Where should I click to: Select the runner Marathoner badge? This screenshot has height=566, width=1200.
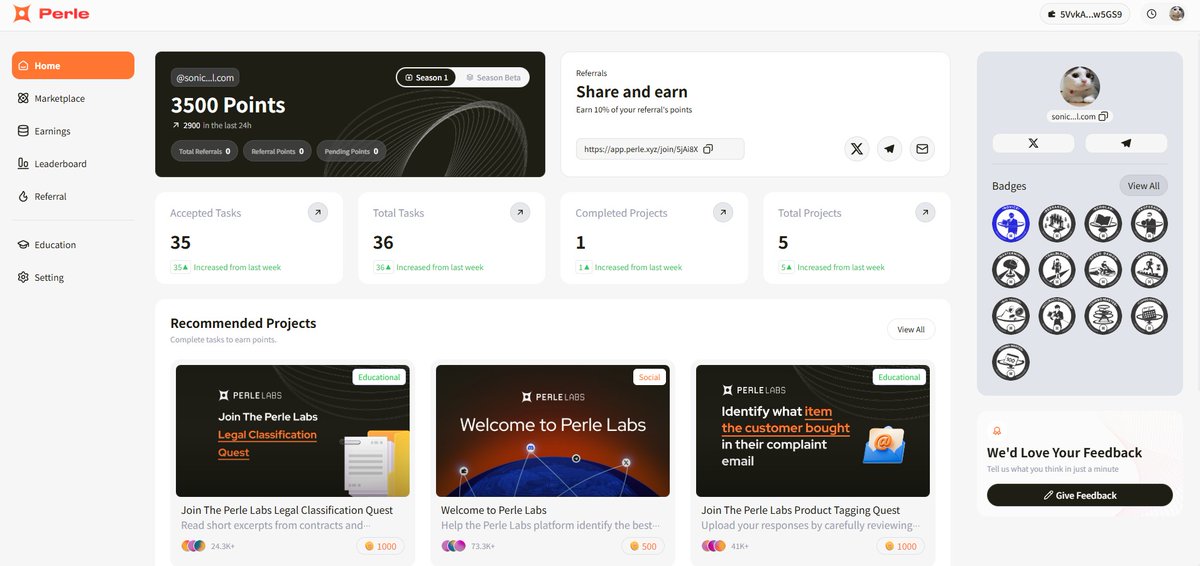[x=1149, y=269]
